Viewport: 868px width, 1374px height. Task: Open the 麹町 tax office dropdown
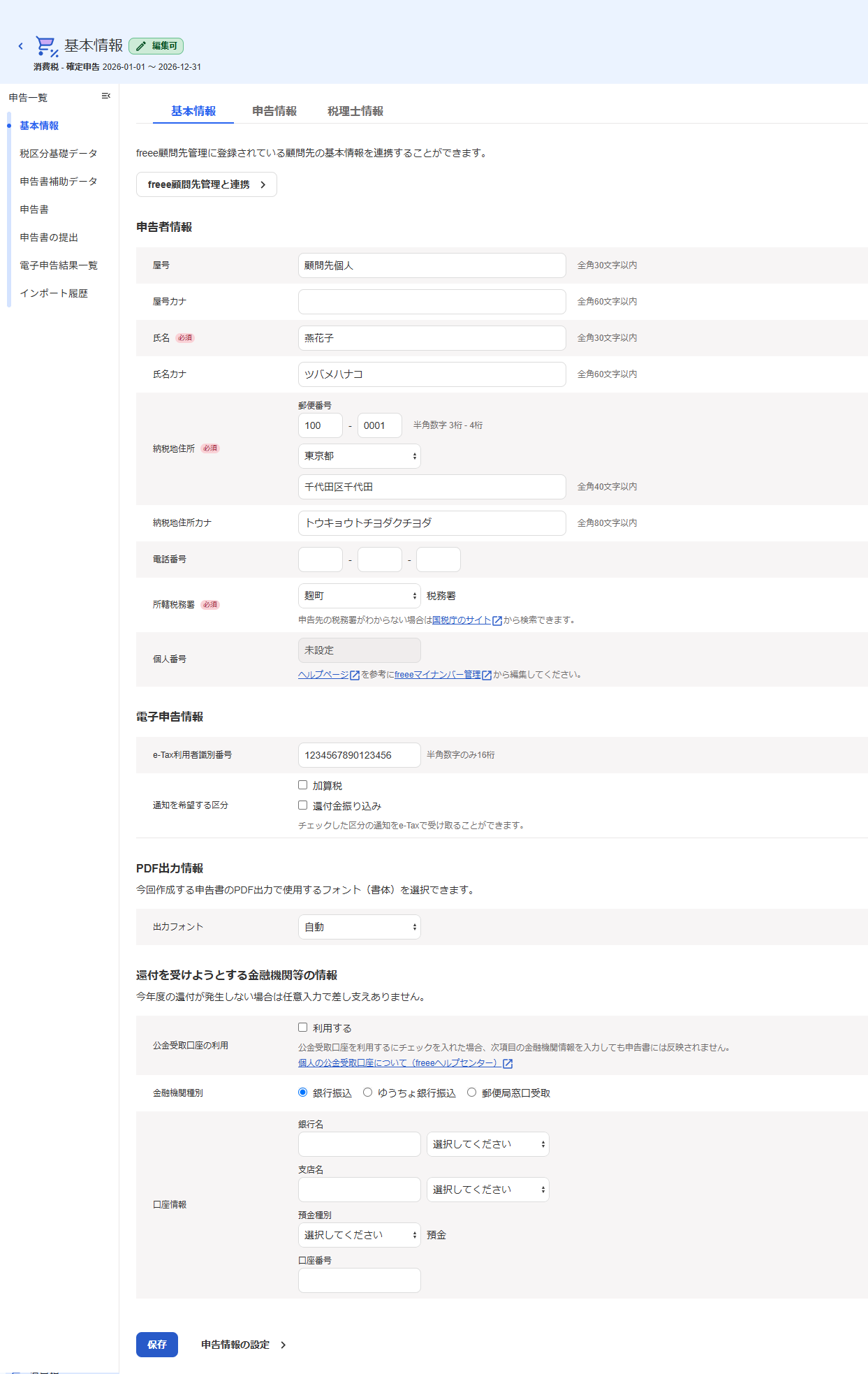[x=360, y=596]
